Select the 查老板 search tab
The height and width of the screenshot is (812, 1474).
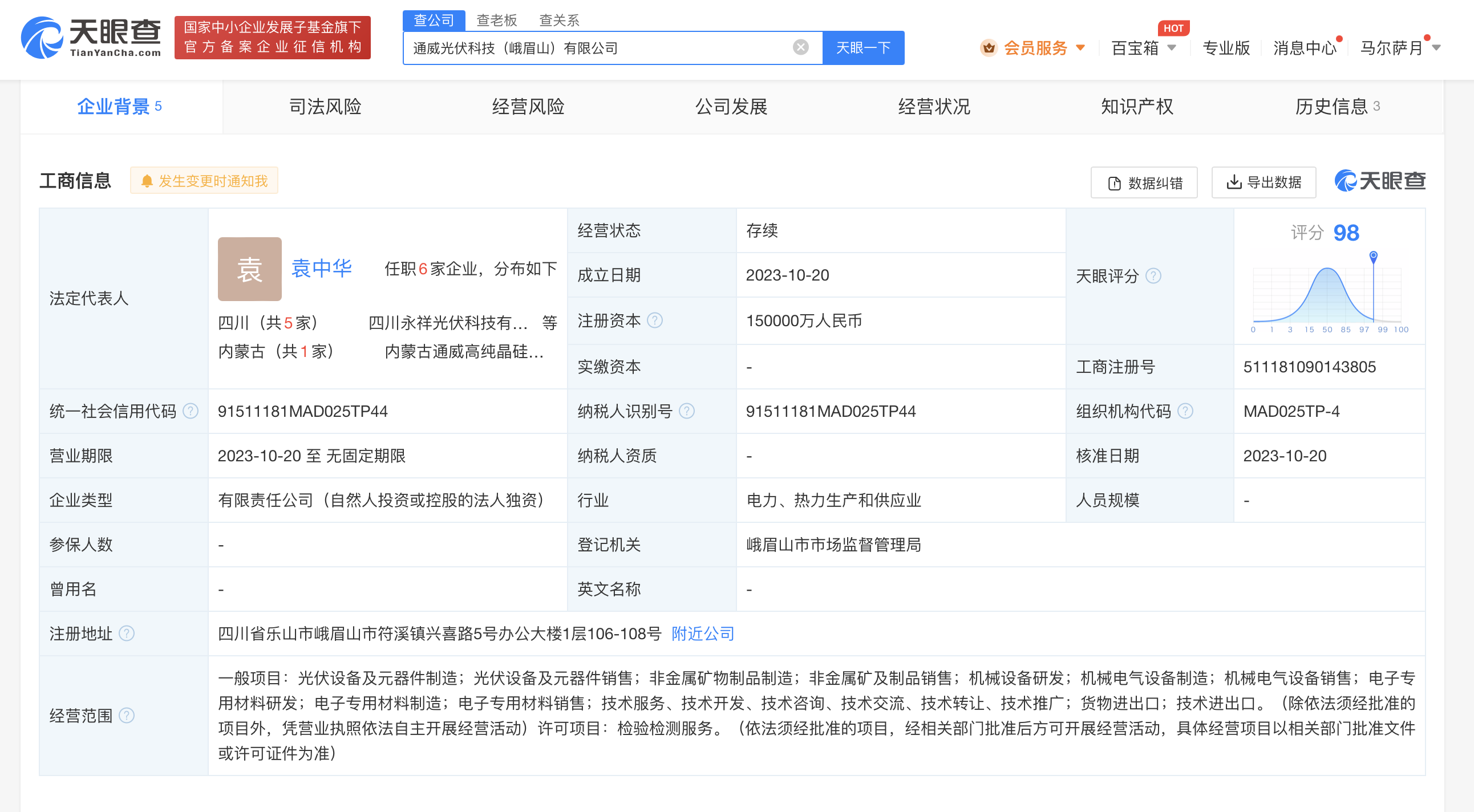pos(496,21)
